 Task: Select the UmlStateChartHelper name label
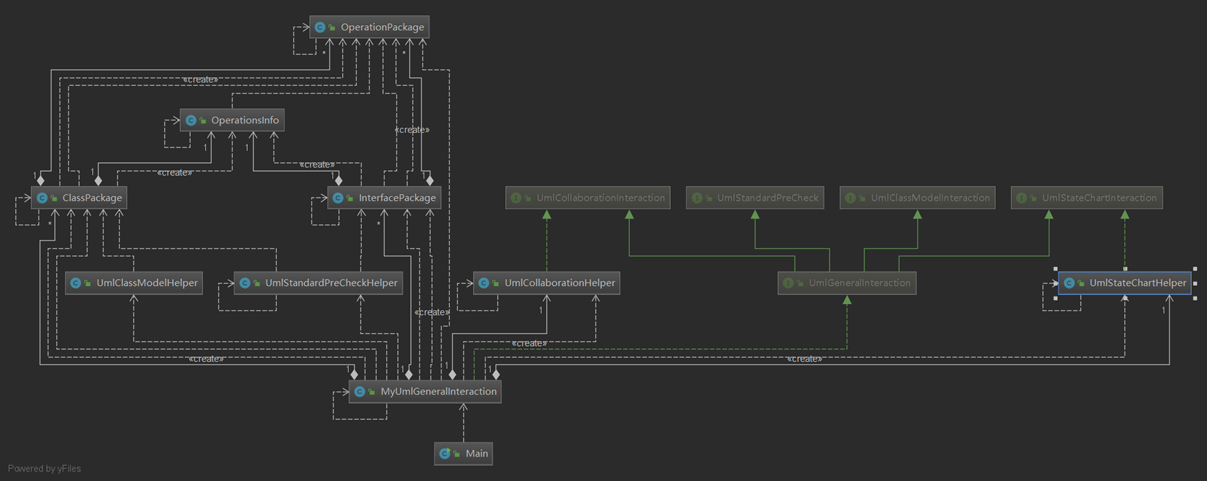point(1138,283)
